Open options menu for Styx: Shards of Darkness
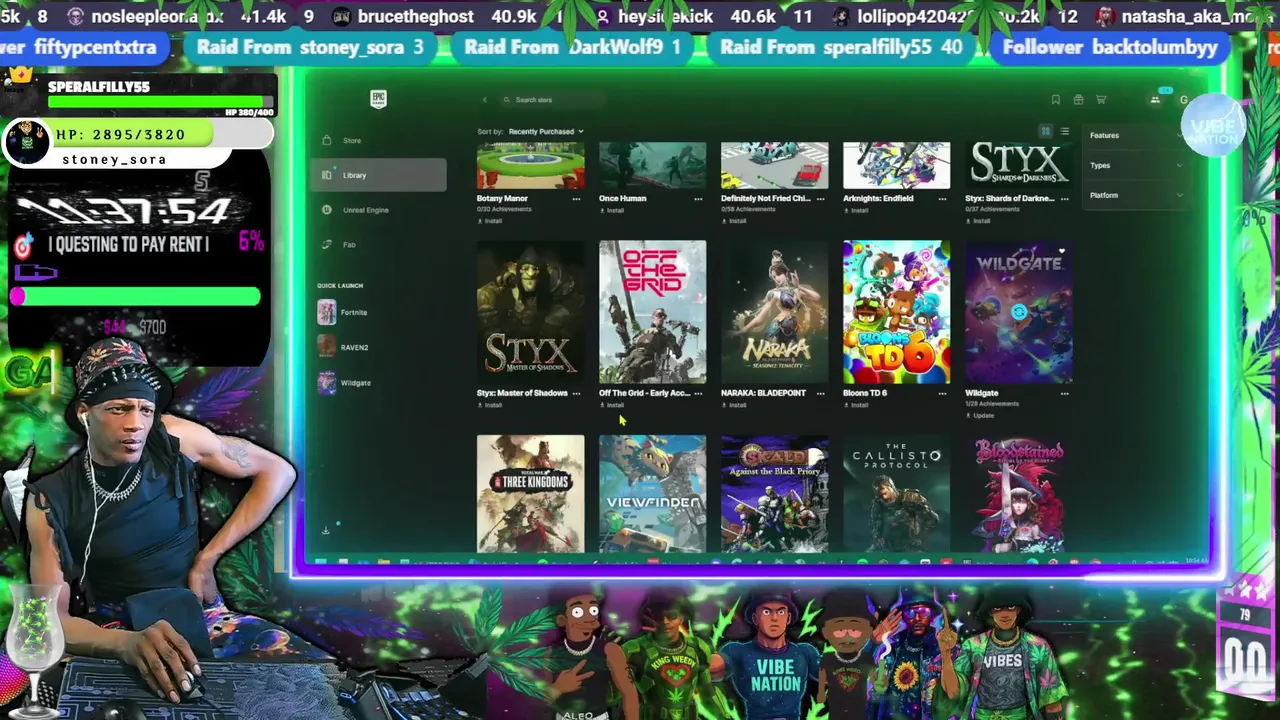 [x=1064, y=199]
